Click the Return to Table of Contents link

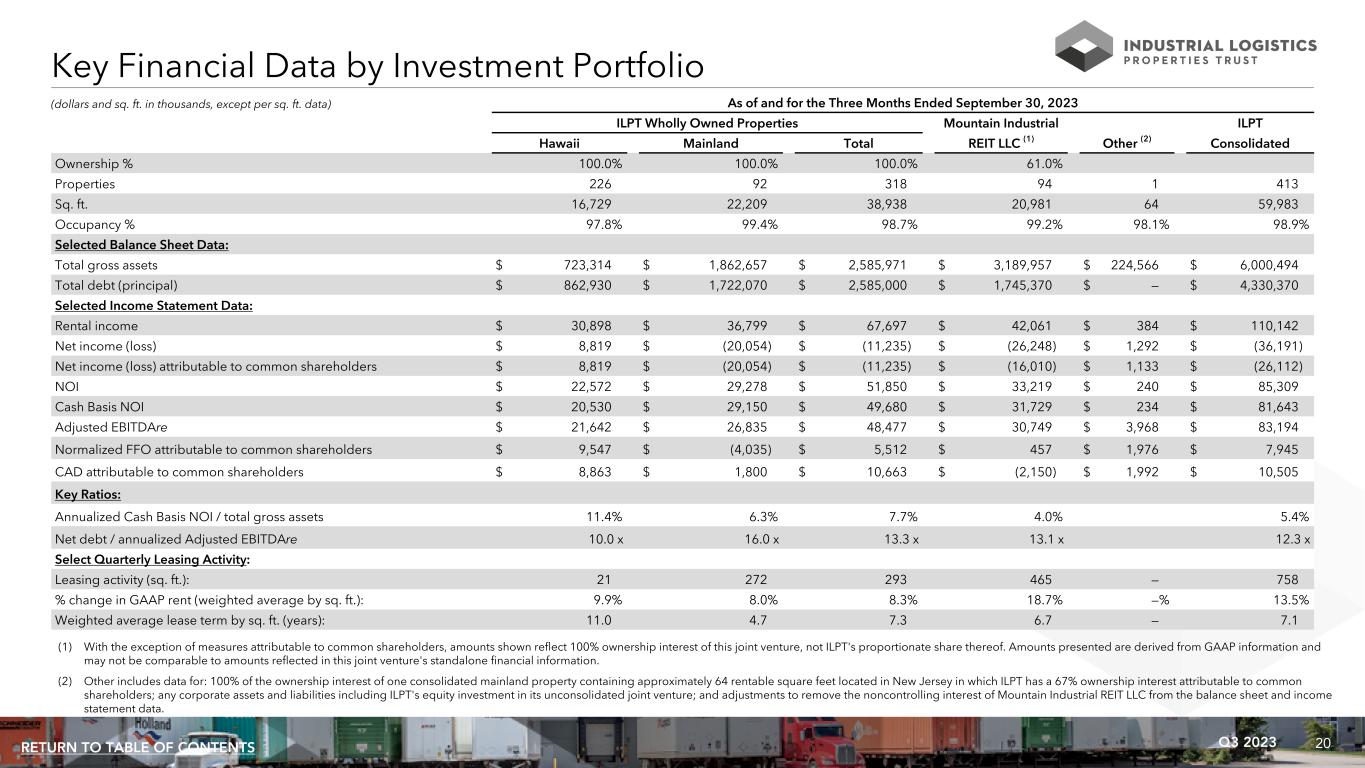pyautogui.click(x=138, y=748)
